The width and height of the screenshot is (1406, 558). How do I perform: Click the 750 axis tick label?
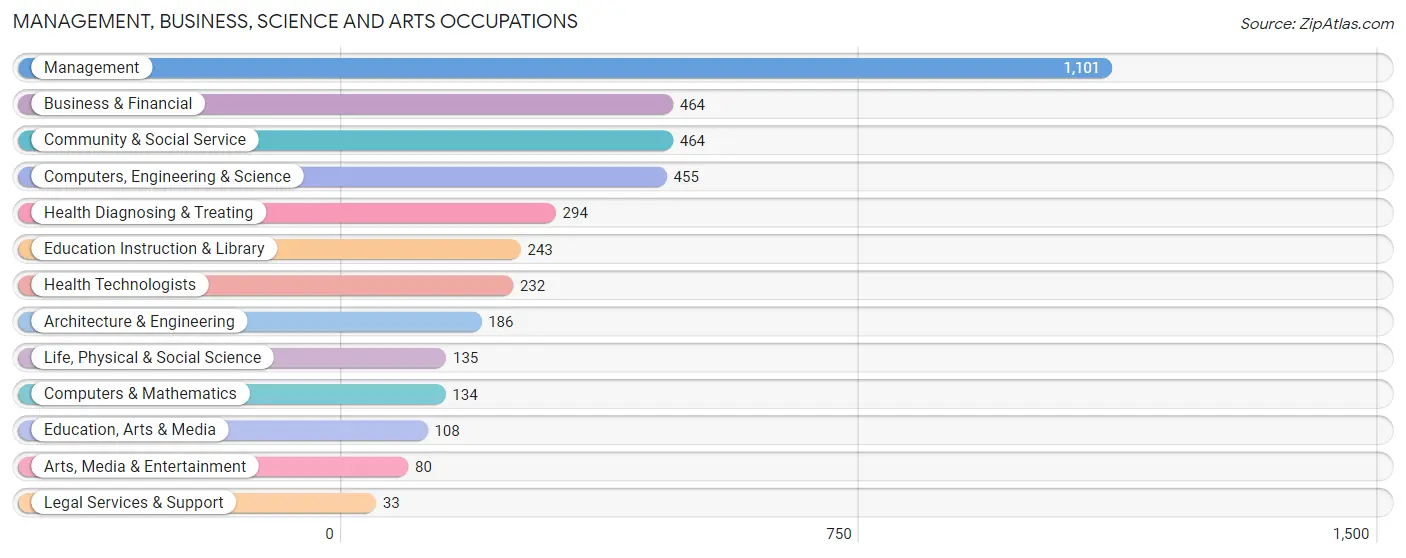[x=839, y=534]
